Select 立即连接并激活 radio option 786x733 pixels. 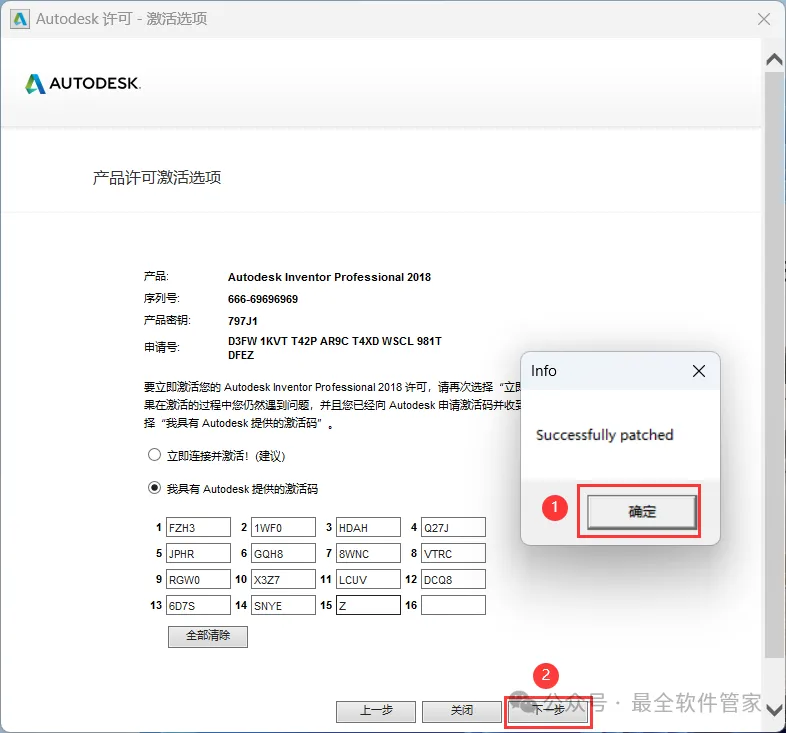point(154,455)
